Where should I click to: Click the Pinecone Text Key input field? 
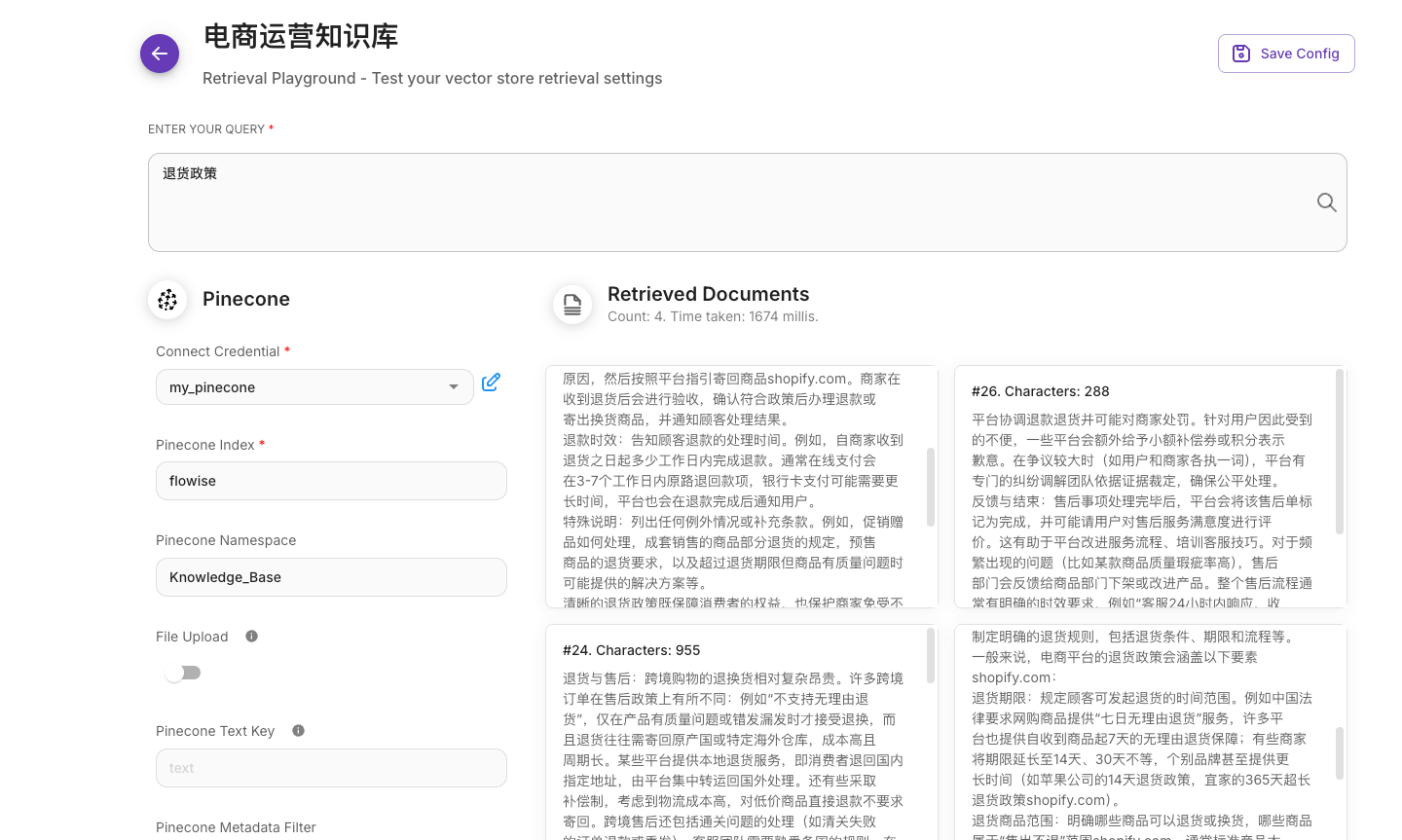click(331, 768)
